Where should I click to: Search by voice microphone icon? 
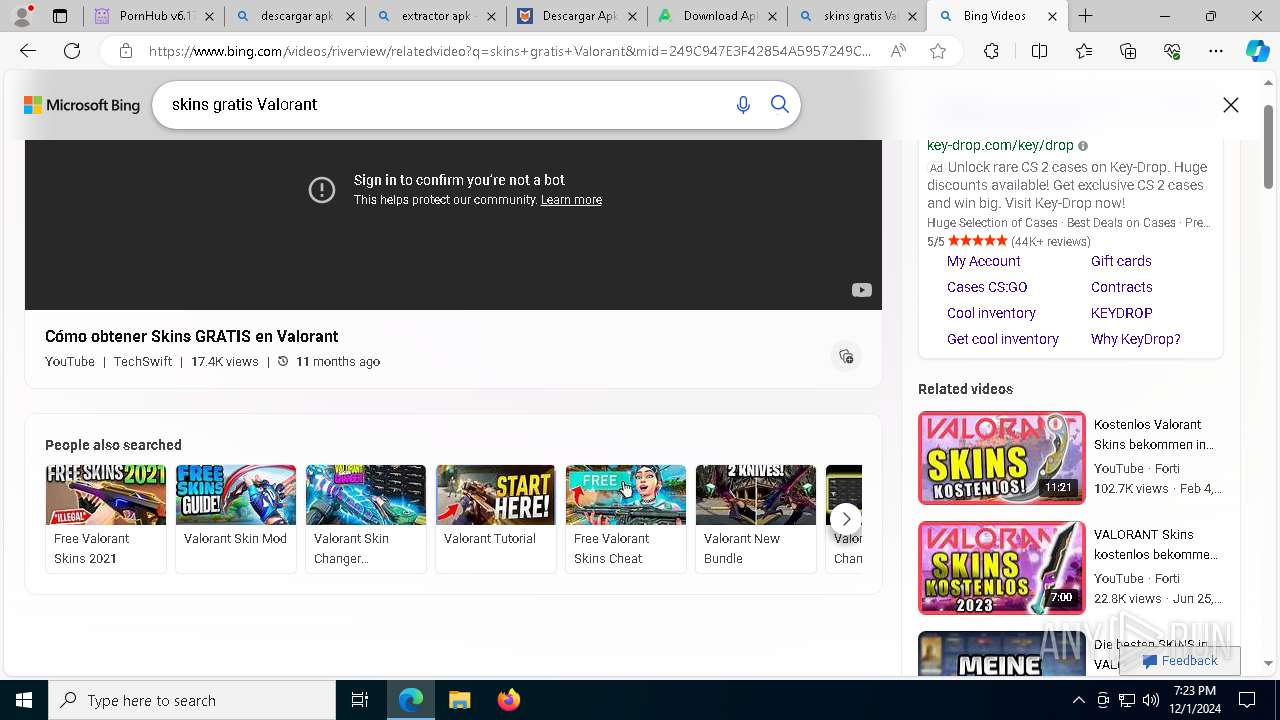pyautogui.click(x=743, y=105)
